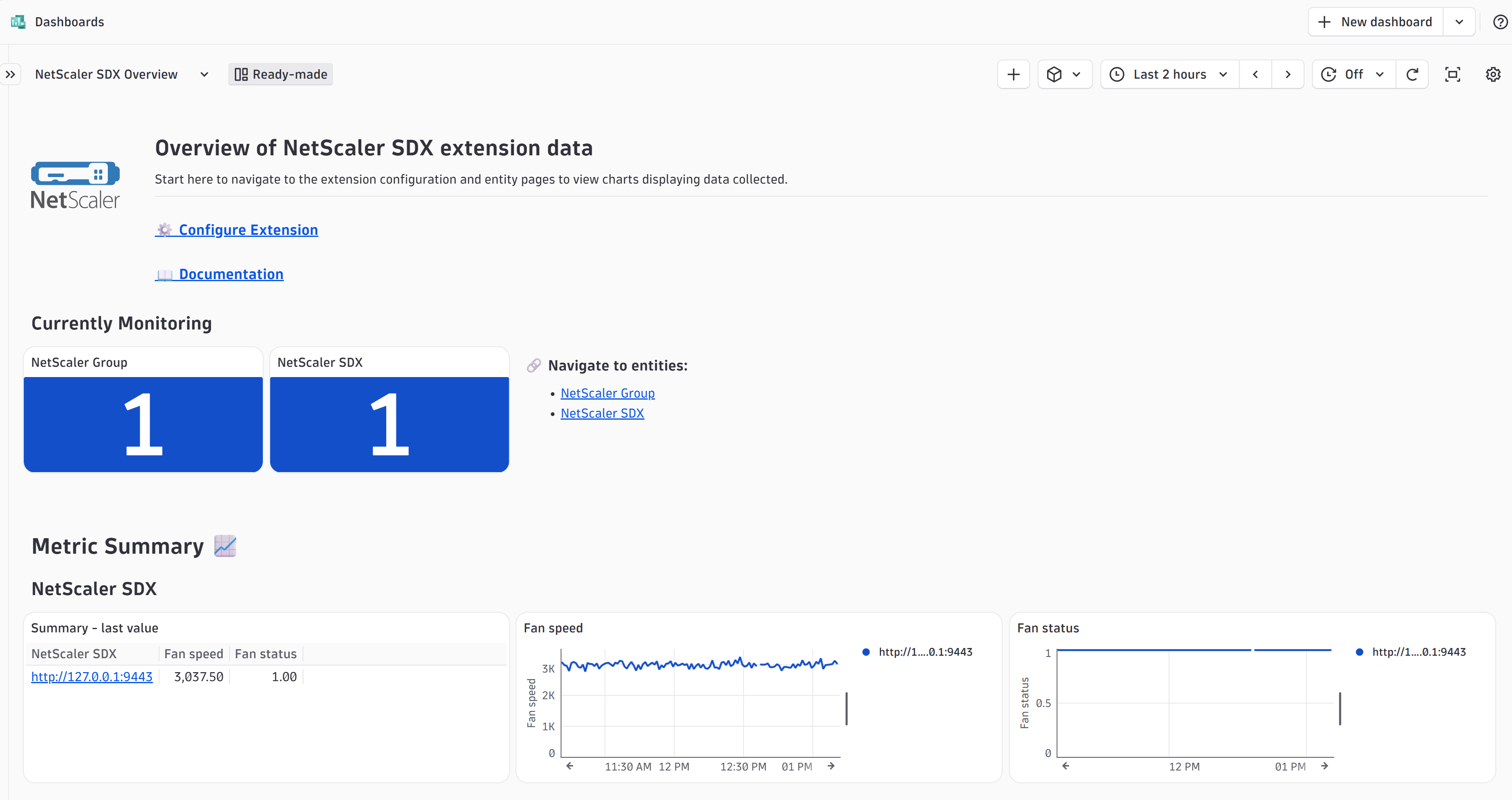1512x800 pixels.
Task: Open dashboard settings gear
Action: coord(1493,75)
